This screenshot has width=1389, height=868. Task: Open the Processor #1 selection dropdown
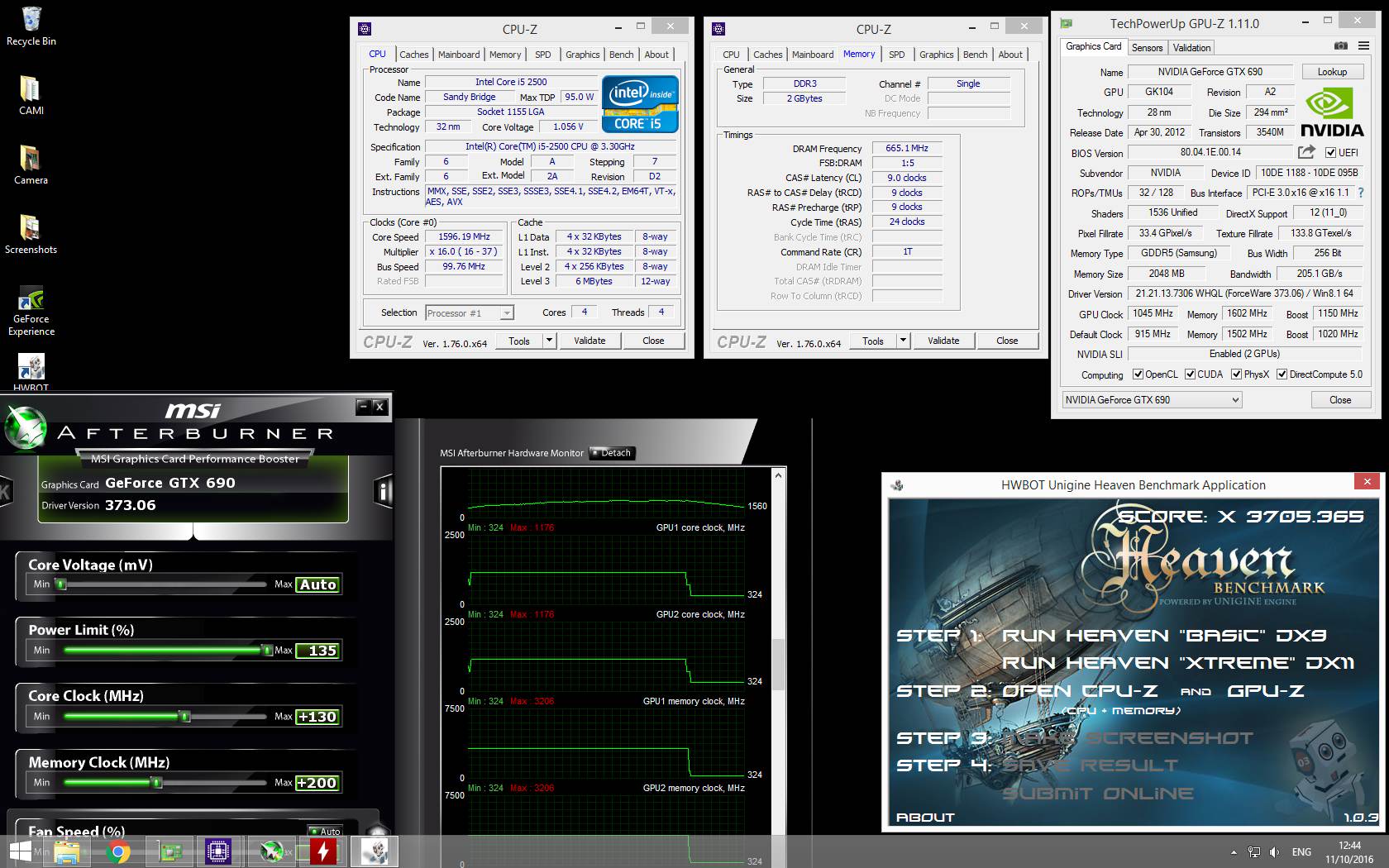coord(469,312)
